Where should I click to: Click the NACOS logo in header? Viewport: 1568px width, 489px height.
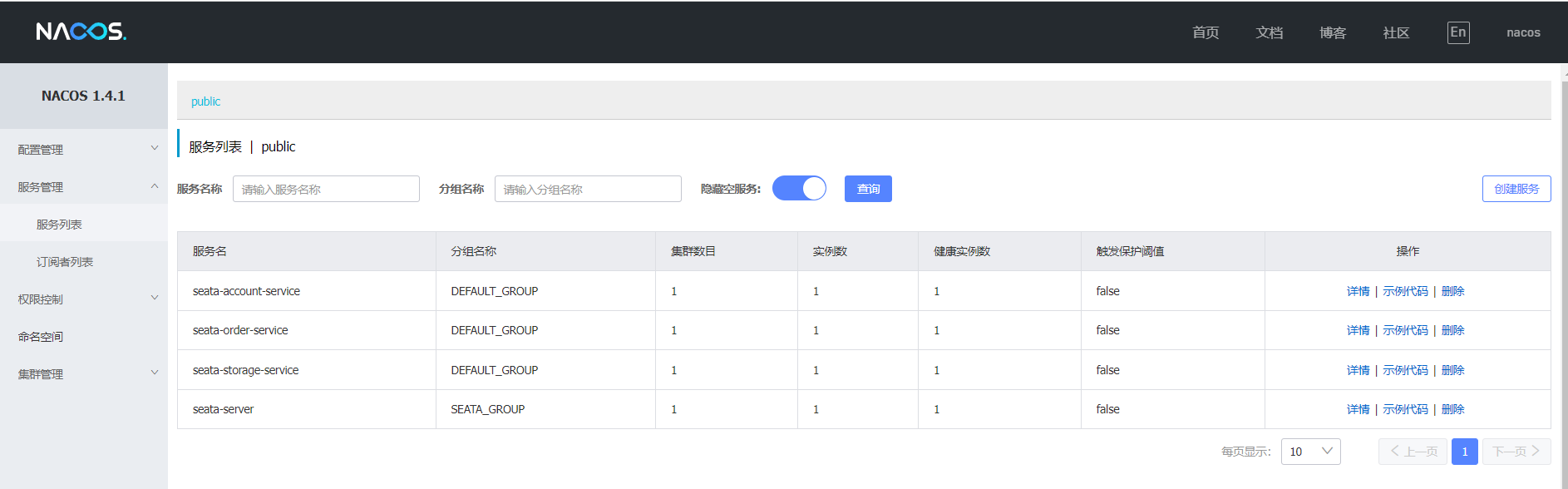pyautogui.click(x=81, y=32)
